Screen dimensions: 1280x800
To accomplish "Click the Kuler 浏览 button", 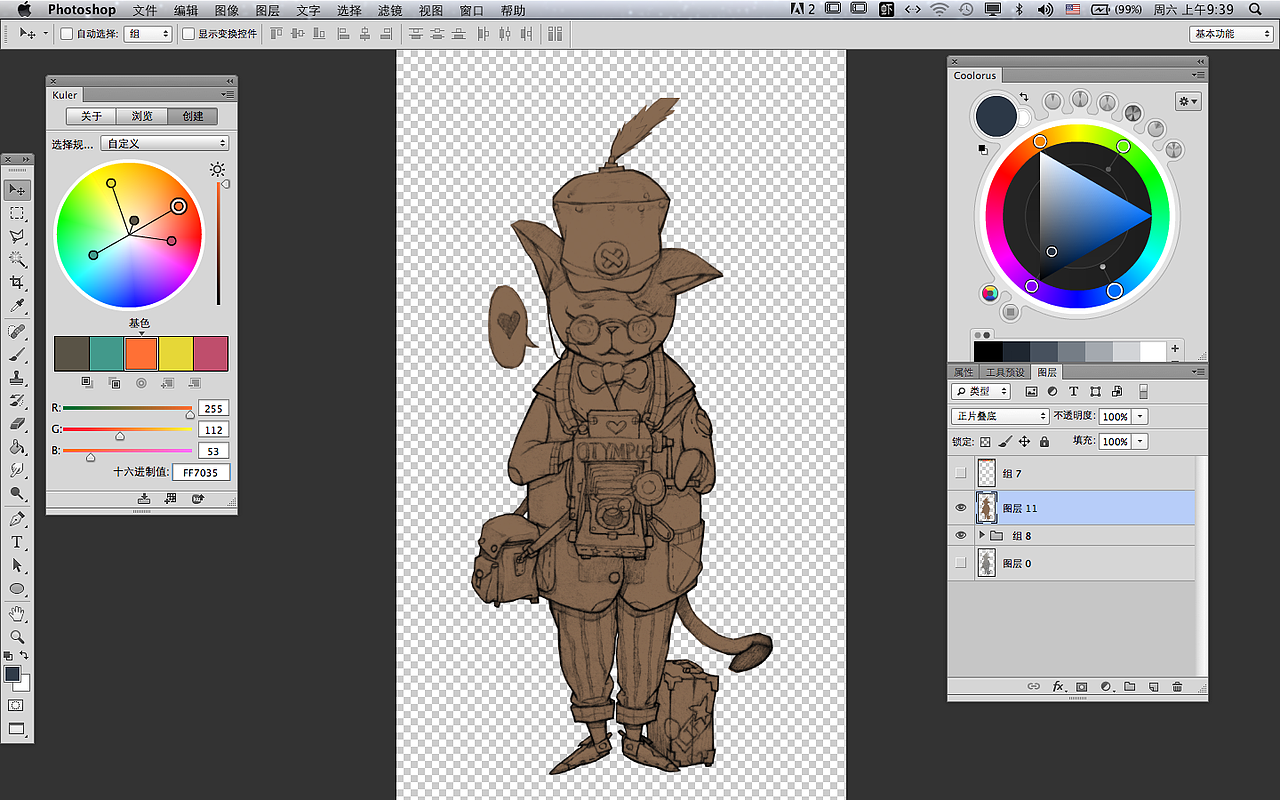I will click(x=142, y=116).
